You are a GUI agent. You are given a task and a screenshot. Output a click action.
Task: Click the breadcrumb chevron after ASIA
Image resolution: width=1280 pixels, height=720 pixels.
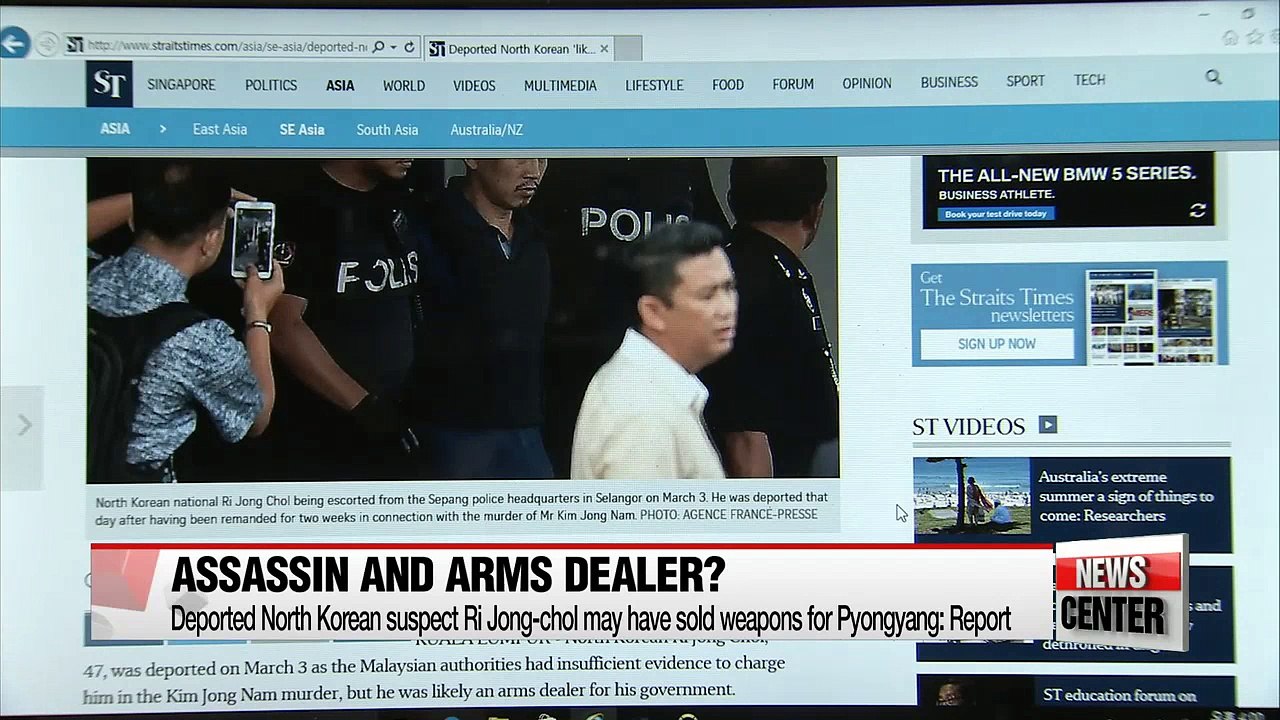pyautogui.click(x=162, y=129)
